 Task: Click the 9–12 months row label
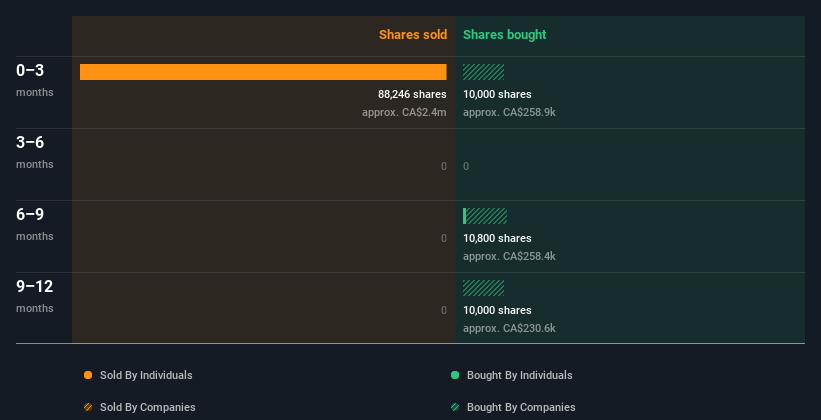tap(35, 296)
